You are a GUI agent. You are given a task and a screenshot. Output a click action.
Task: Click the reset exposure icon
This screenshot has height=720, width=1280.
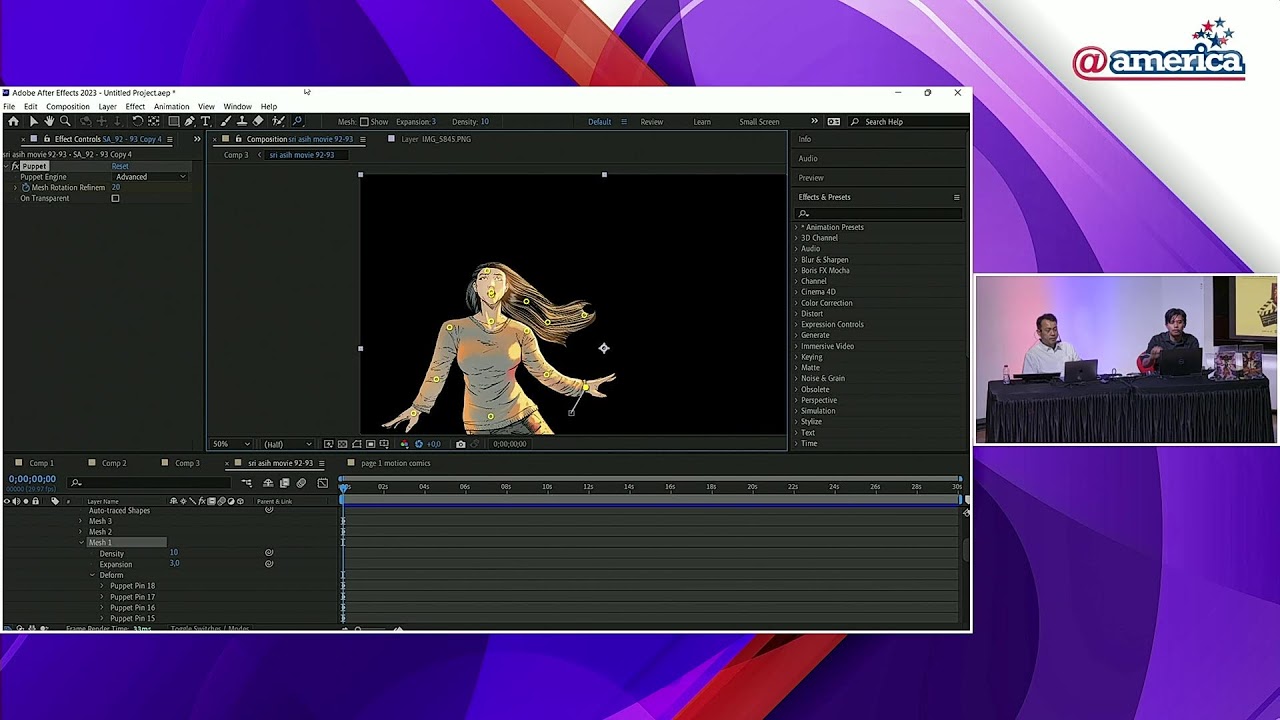click(x=419, y=444)
